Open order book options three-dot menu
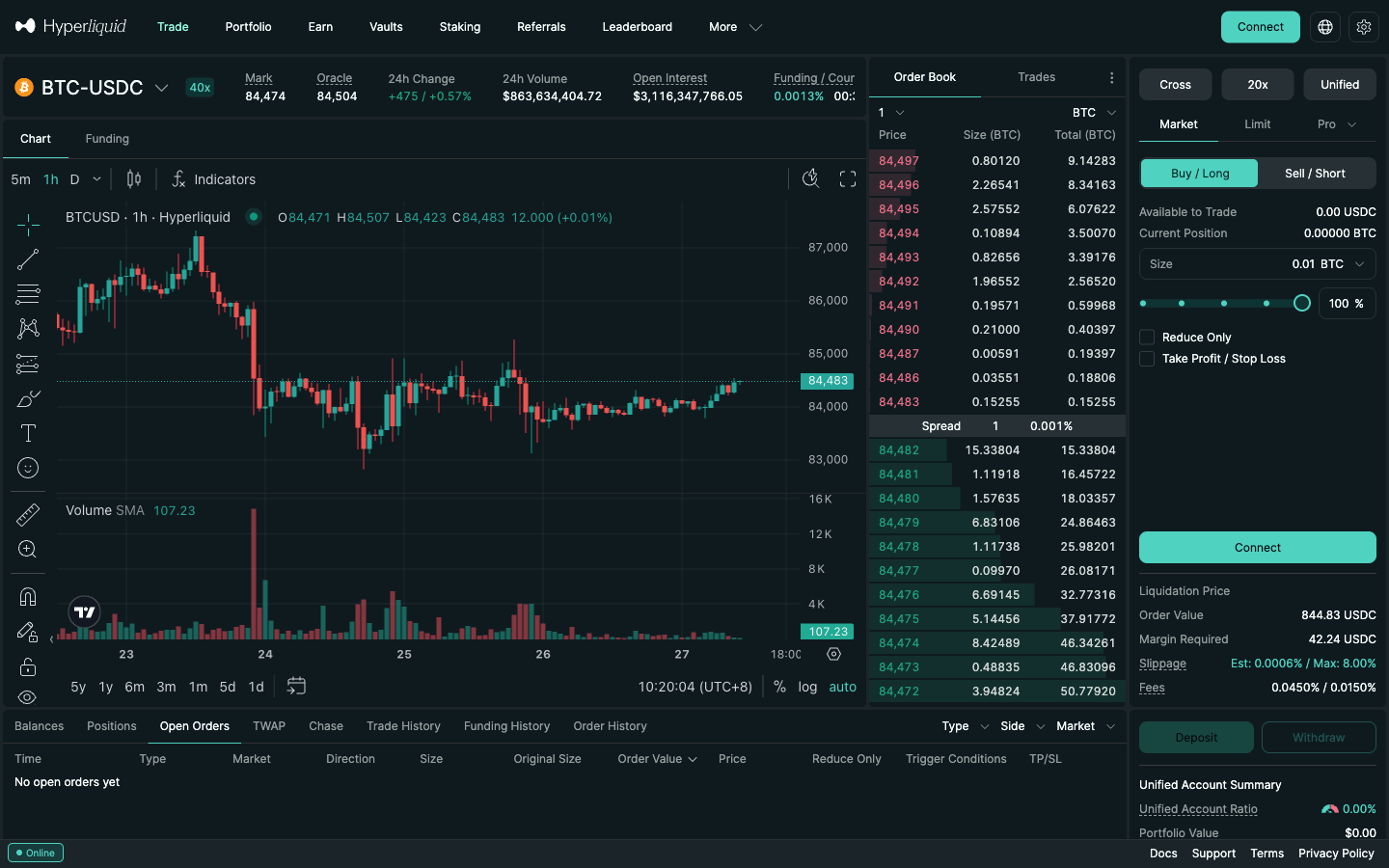This screenshot has height=868, width=1389. pos(1111,77)
